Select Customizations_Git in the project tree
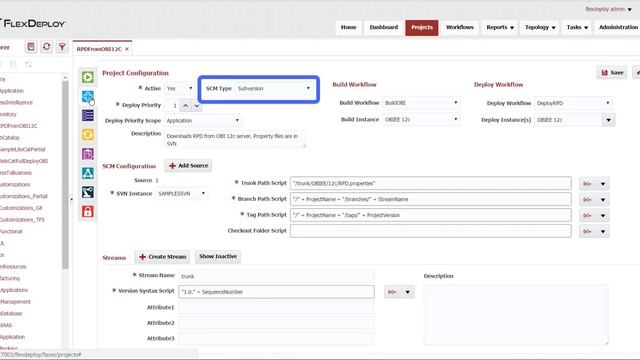This screenshot has height=360, width=640. pos(20,208)
